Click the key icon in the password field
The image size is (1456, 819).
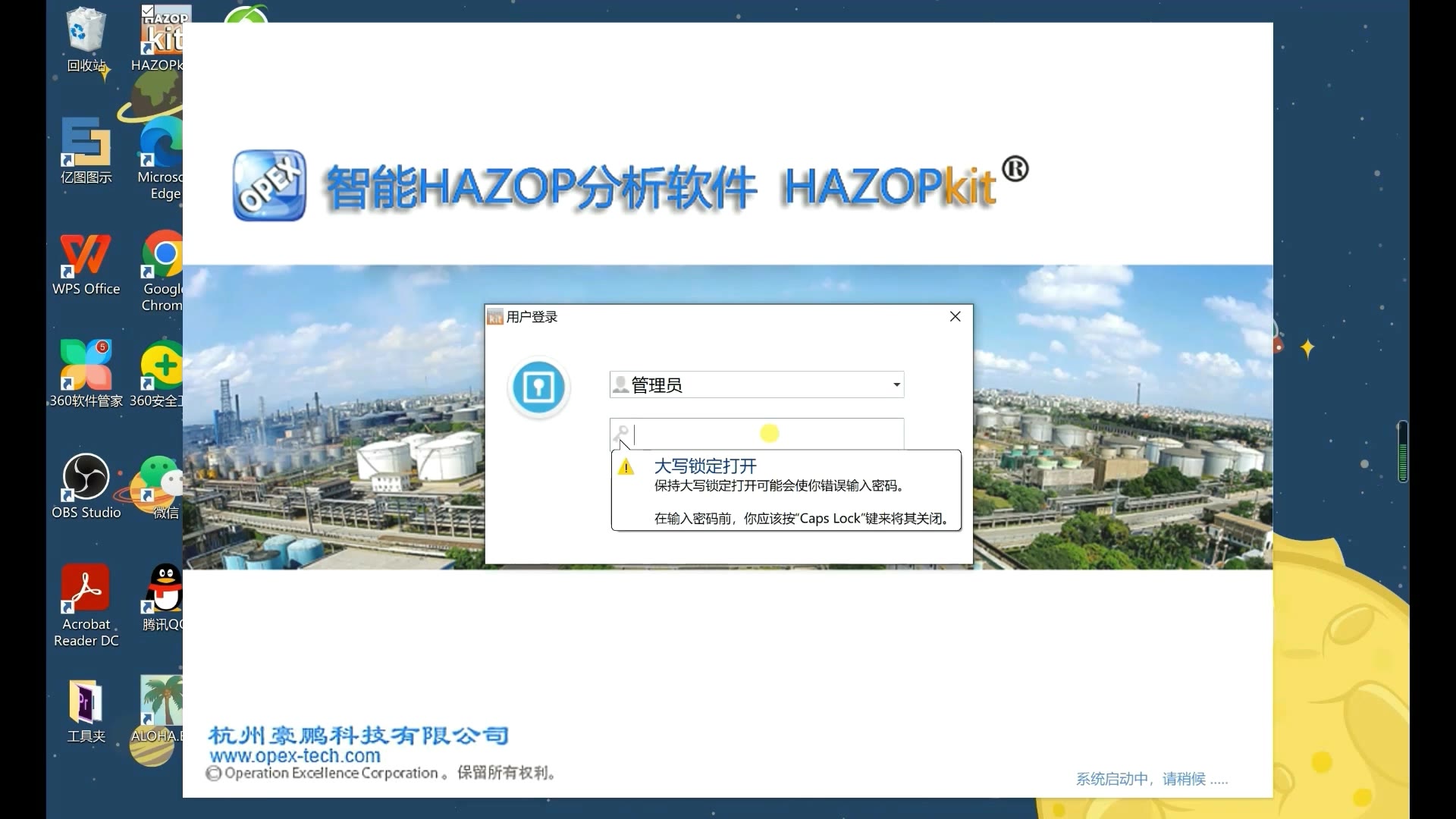pos(621,435)
